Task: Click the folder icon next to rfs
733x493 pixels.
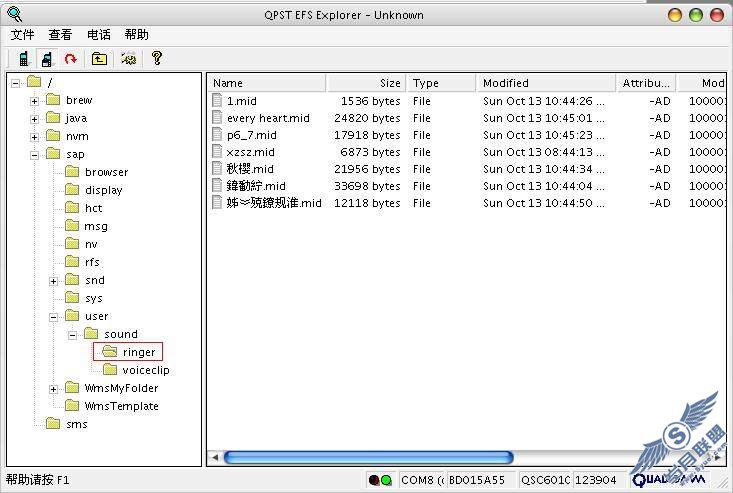Action: click(x=72, y=262)
